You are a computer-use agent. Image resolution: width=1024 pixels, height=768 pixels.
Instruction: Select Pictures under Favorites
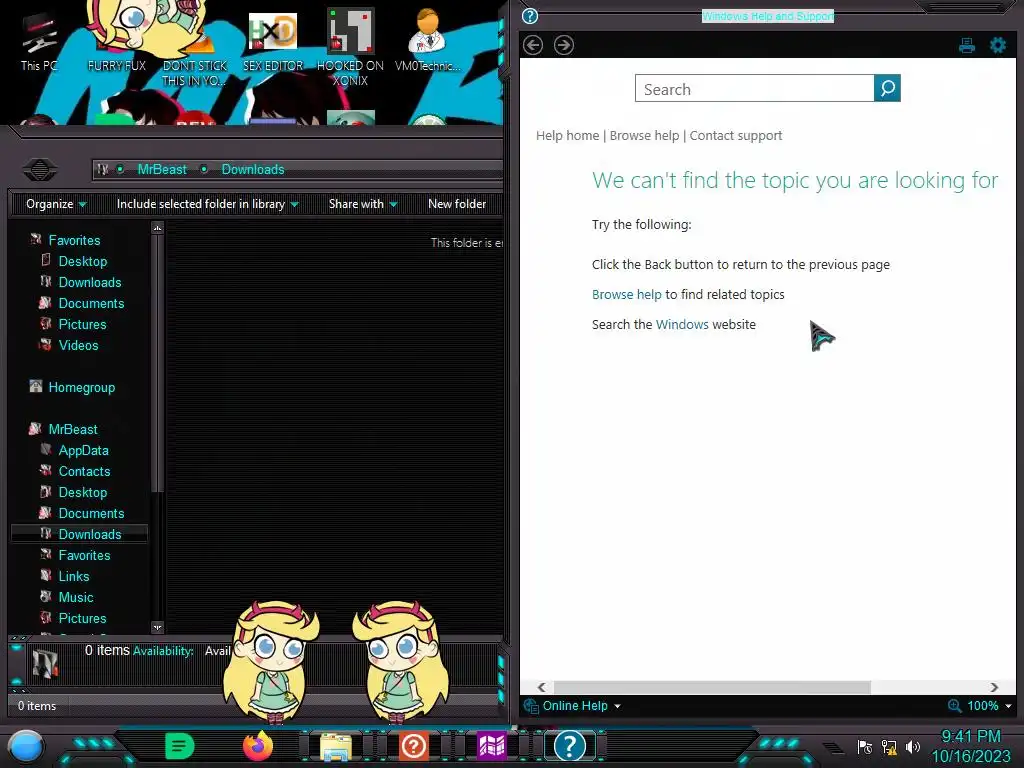82,324
